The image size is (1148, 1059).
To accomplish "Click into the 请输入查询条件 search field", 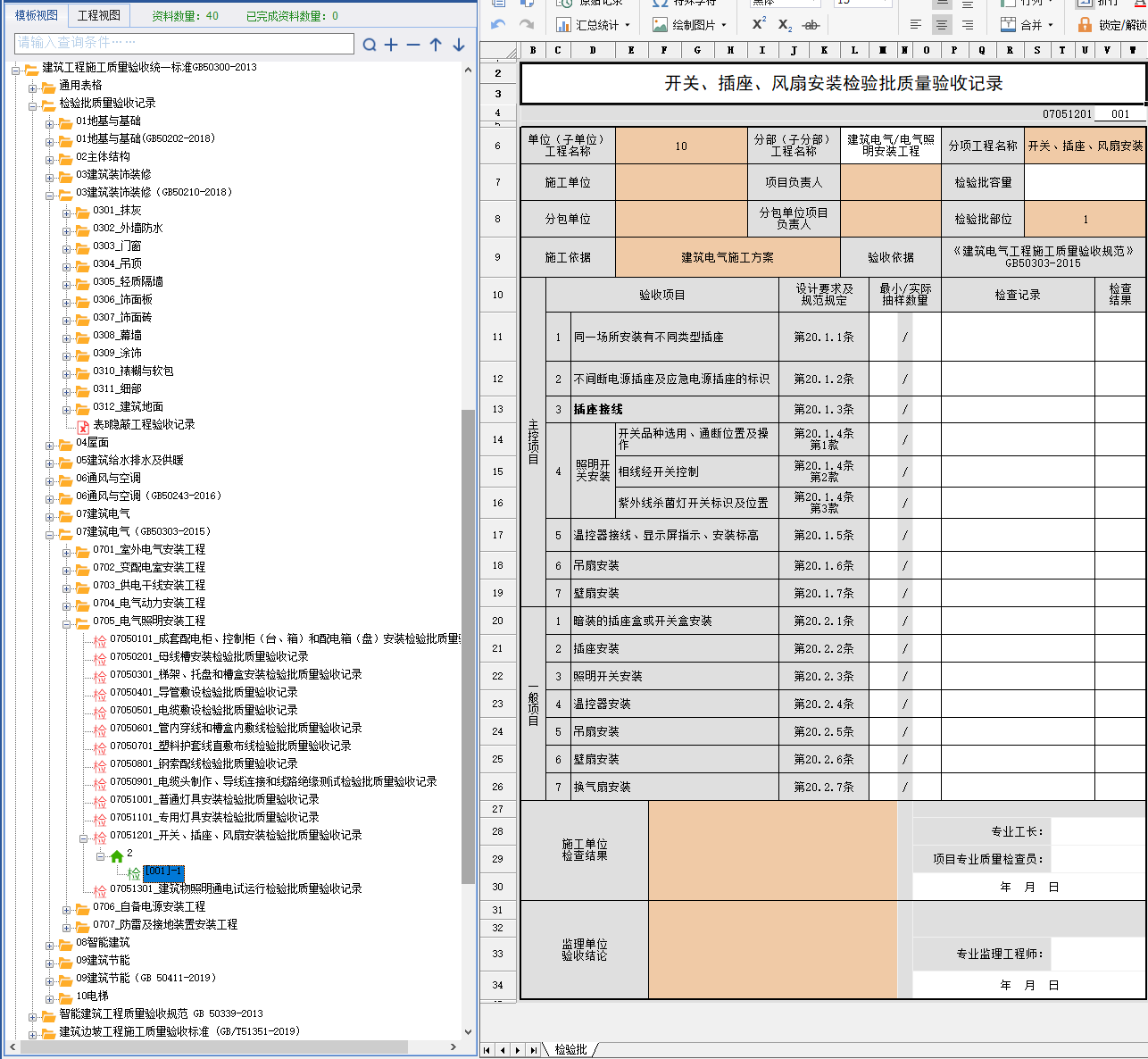I will point(185,43).
